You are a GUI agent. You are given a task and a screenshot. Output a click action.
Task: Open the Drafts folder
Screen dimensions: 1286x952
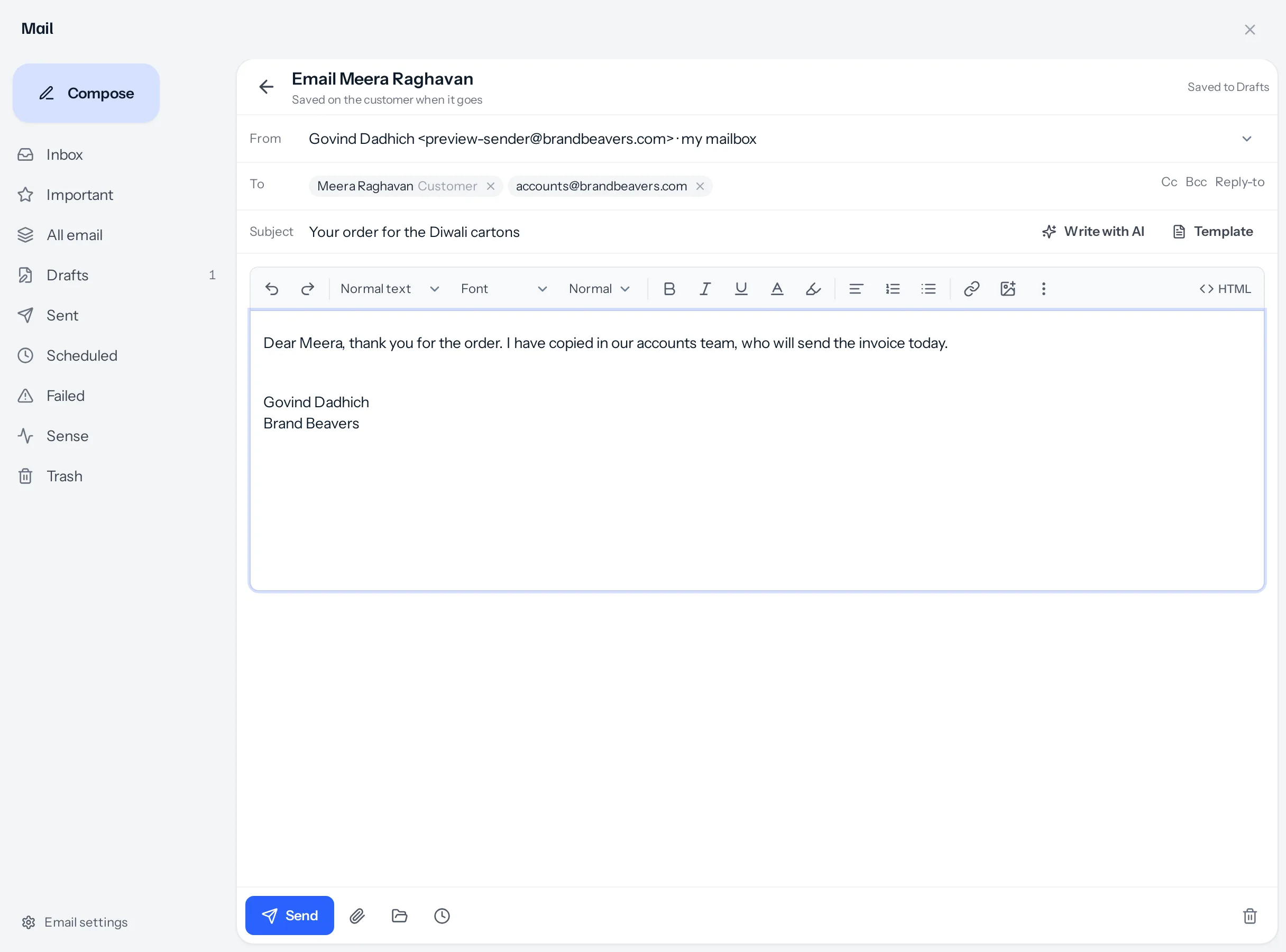(x=115, y=276)
